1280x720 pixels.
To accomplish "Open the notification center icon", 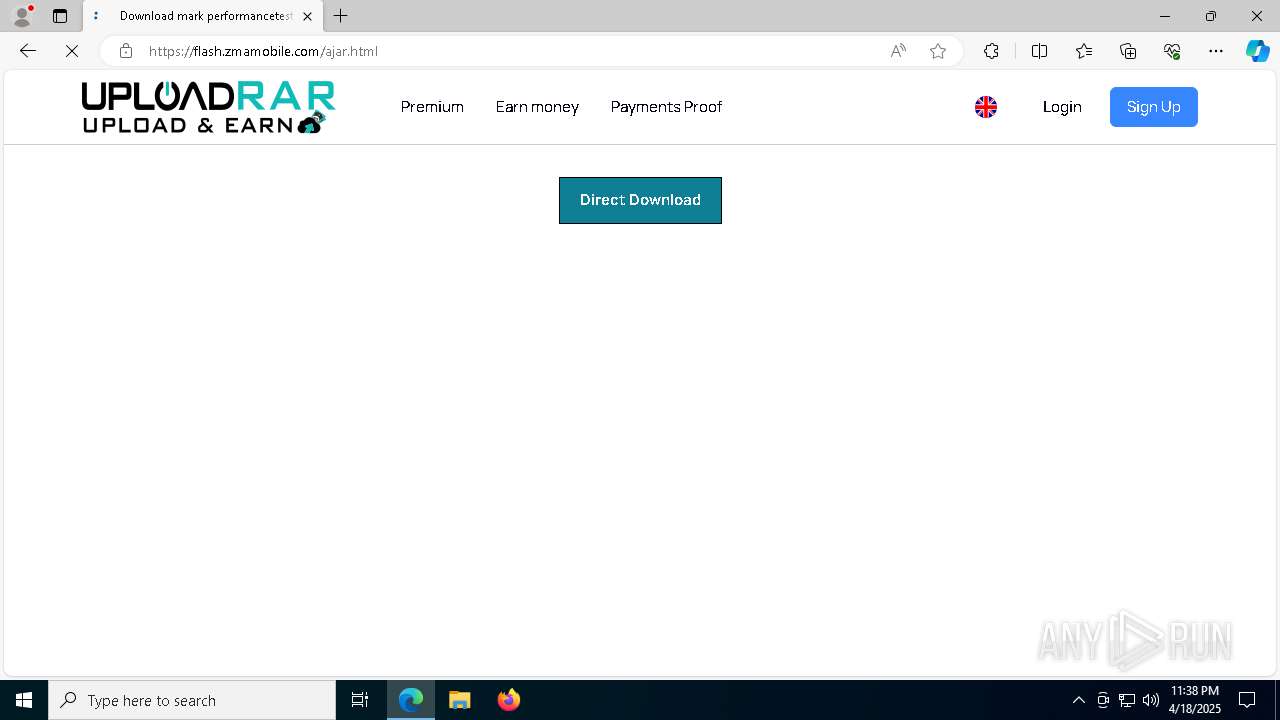I will 1247,700.
